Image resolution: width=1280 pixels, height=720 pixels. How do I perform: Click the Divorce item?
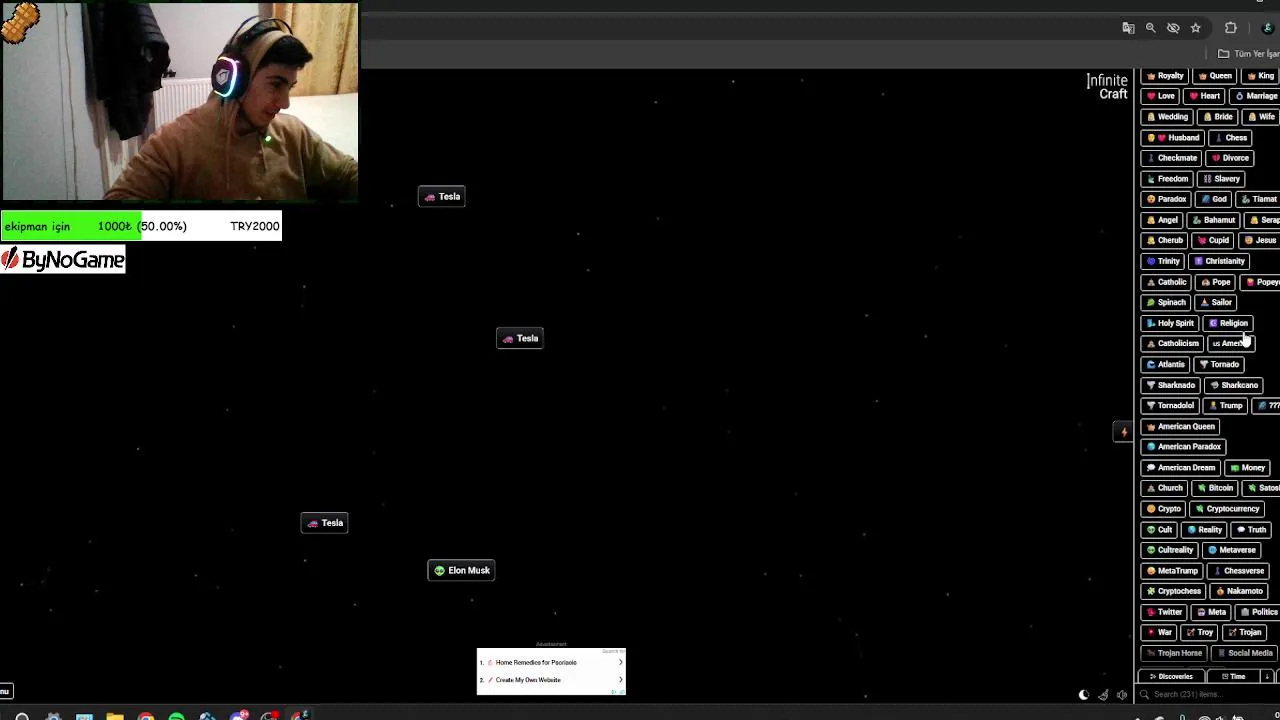1230,158
